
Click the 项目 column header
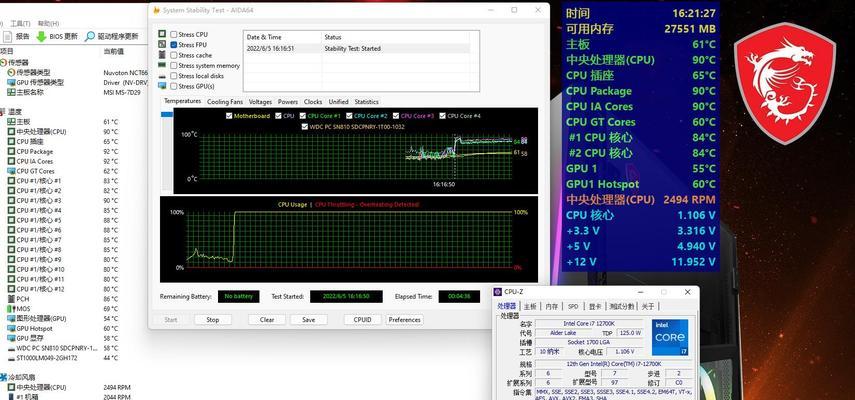point(7,51)
